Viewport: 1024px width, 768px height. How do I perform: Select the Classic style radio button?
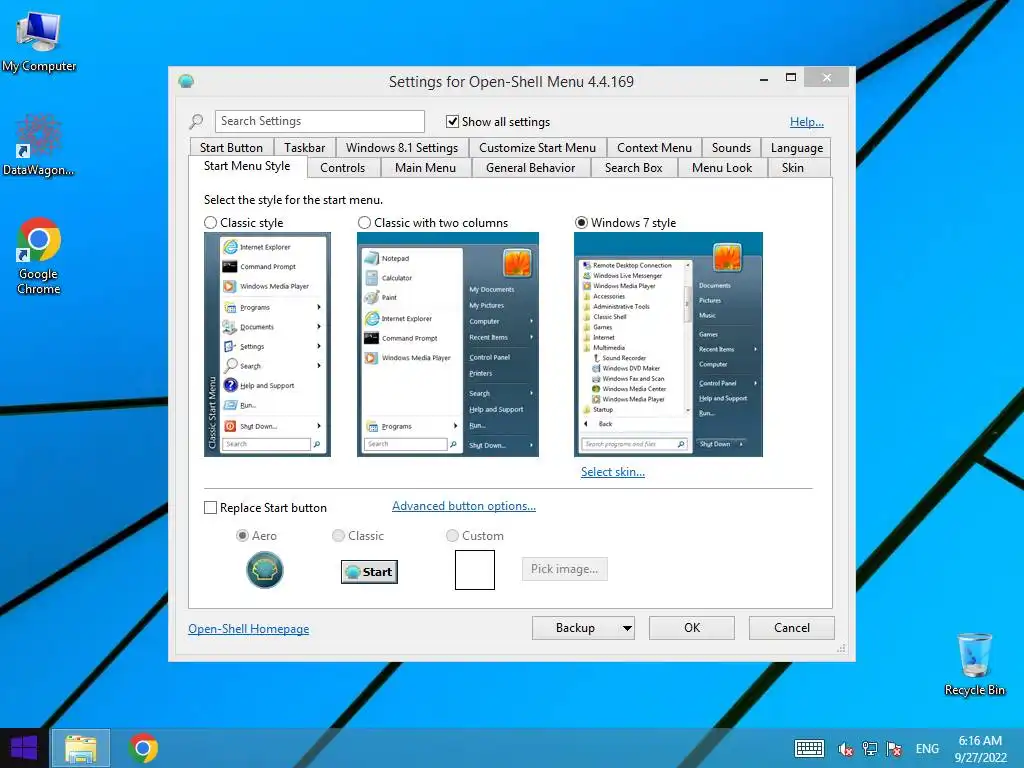click(210, 223)
